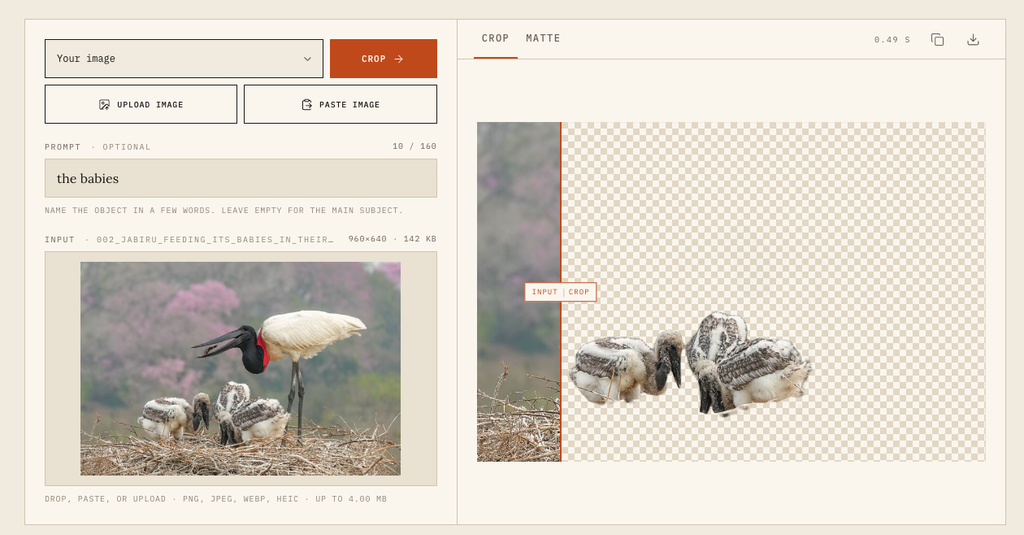This screenshot has width=1024, height=535.
Task: Click the upload image picture icon
Action: (x=104, y=105)
